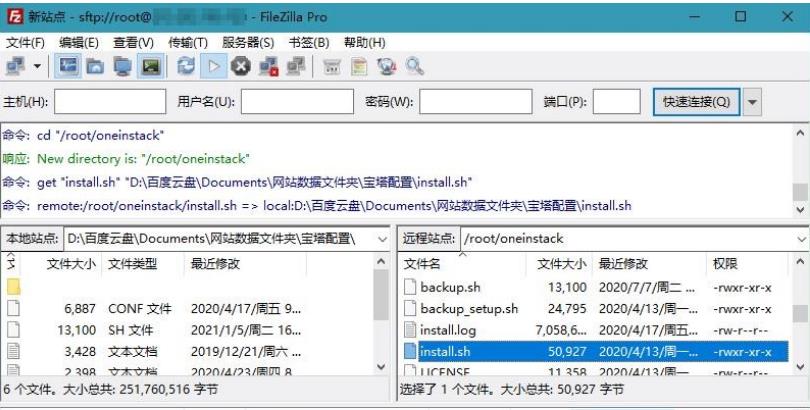Sort remote files by 最近修改 column
The image size is (810, 410).
pos(649,264)
